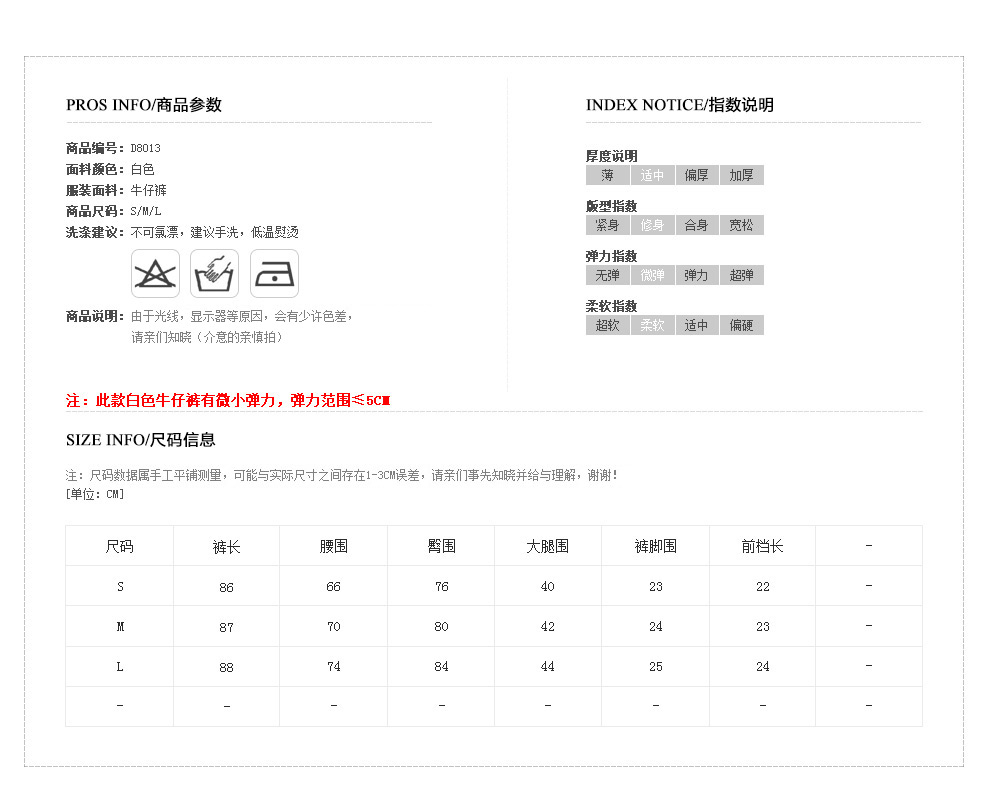Click pants length 87 in row M
Image resolution: width=988 pixels, height=808 pixels.
226,627
